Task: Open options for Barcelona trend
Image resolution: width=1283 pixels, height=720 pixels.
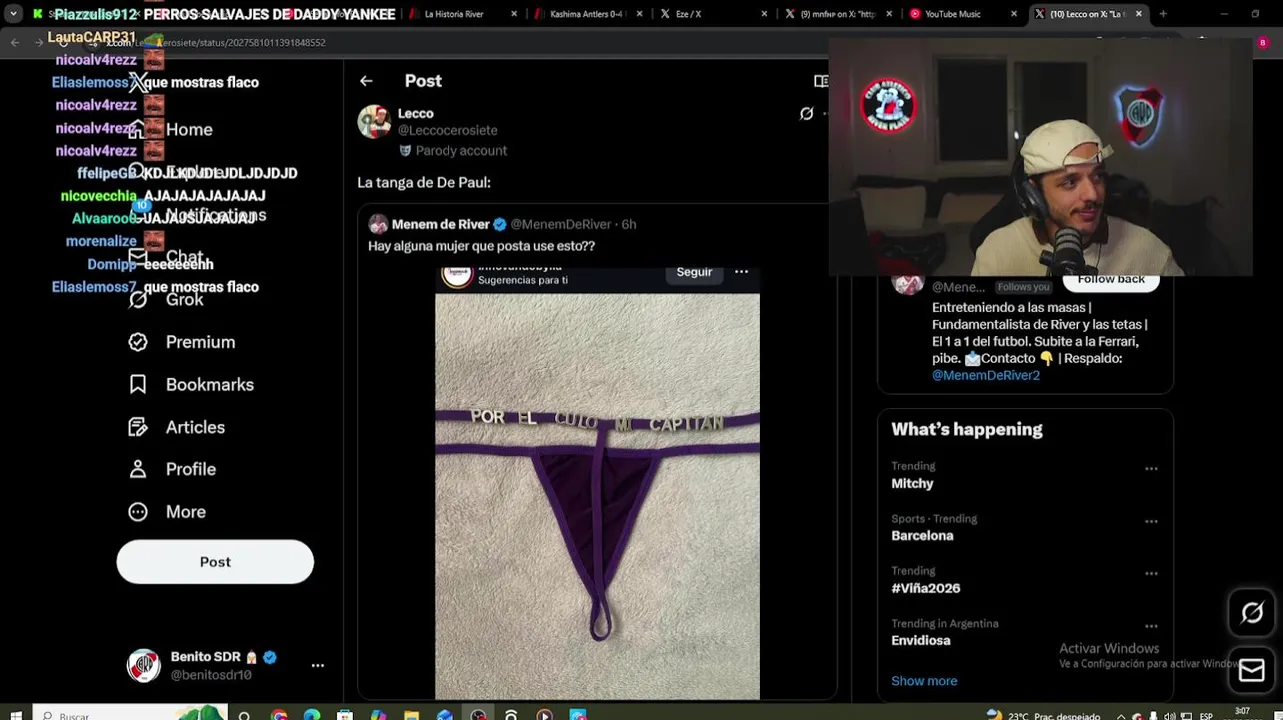Action: (x=1151, y=521)
